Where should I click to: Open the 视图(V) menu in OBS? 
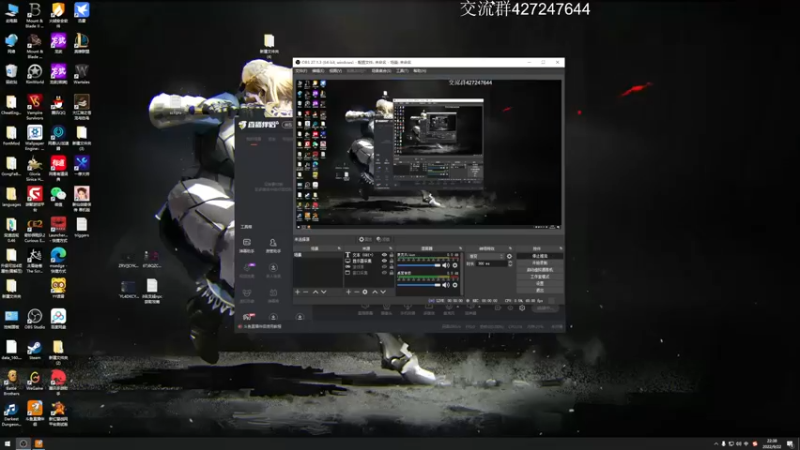[335, 71]
